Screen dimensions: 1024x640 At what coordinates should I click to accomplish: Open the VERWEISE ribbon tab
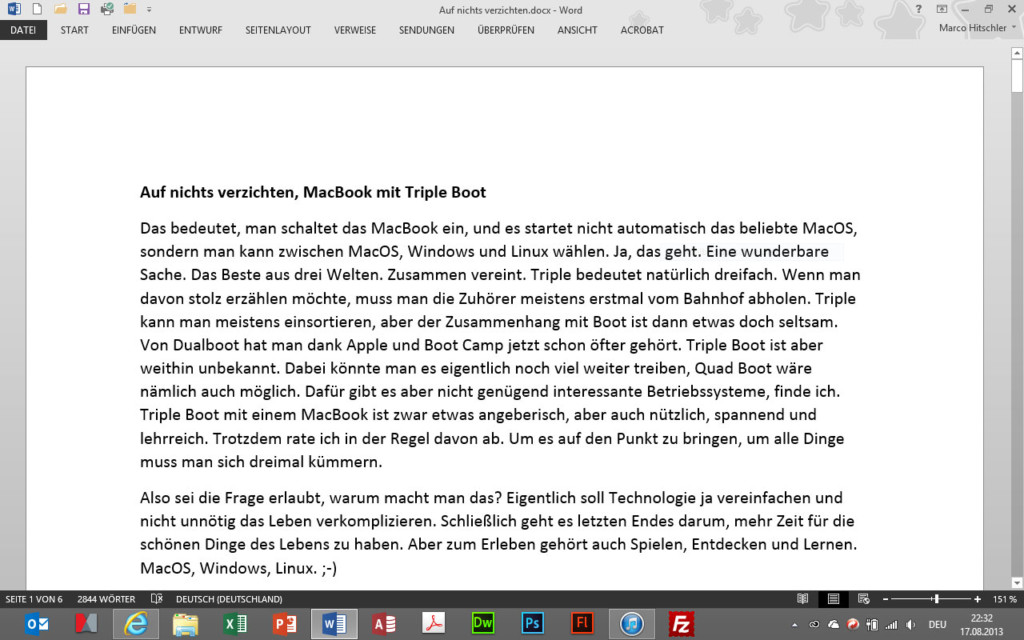[x=355, y=30]
